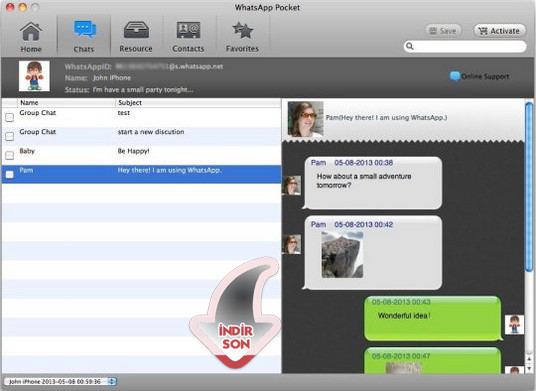Click the 05-08-2013 00:42 message timestamp
The height and width of the screenshot is (391, 536).
[364, 225]
